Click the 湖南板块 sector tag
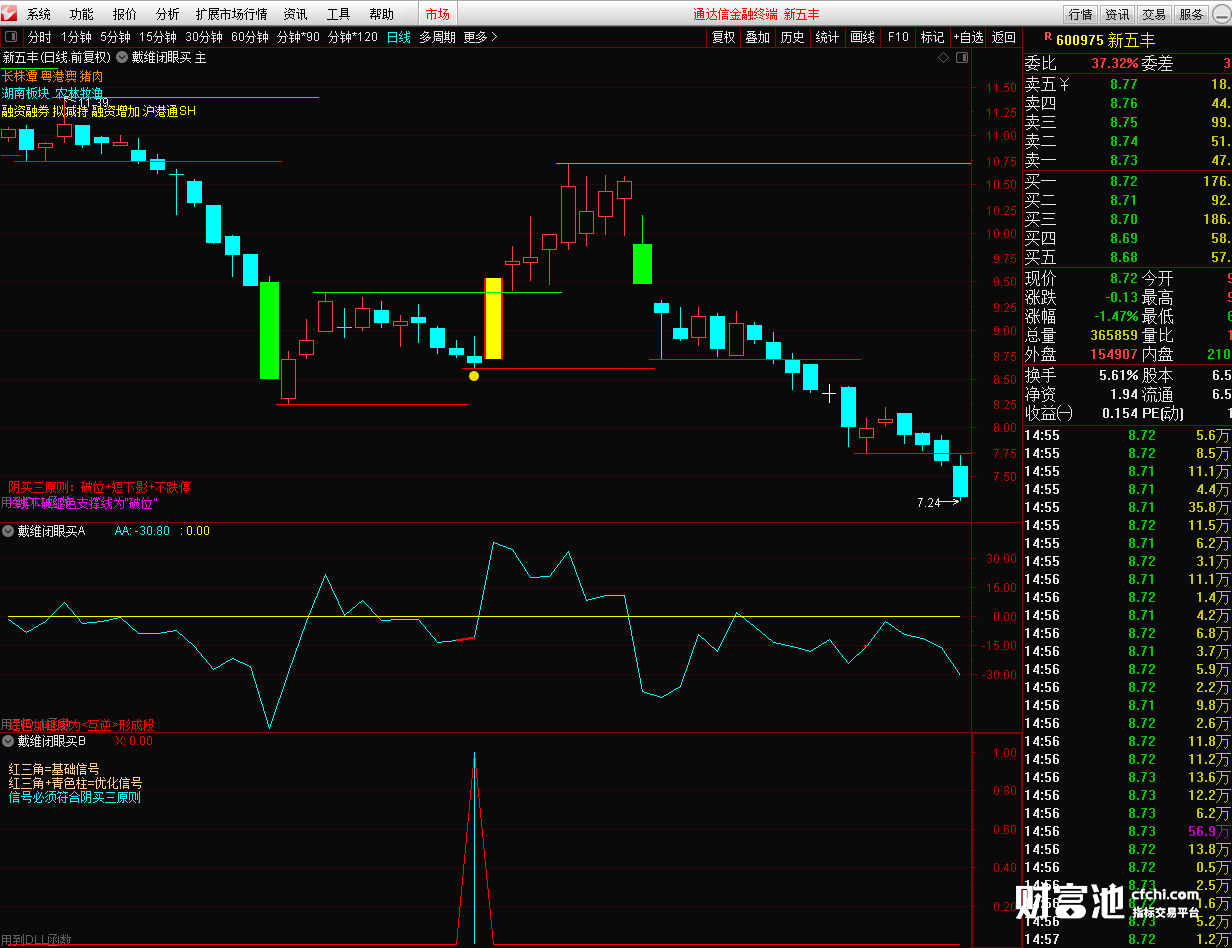1232x948 pixels. click(26, 93)
